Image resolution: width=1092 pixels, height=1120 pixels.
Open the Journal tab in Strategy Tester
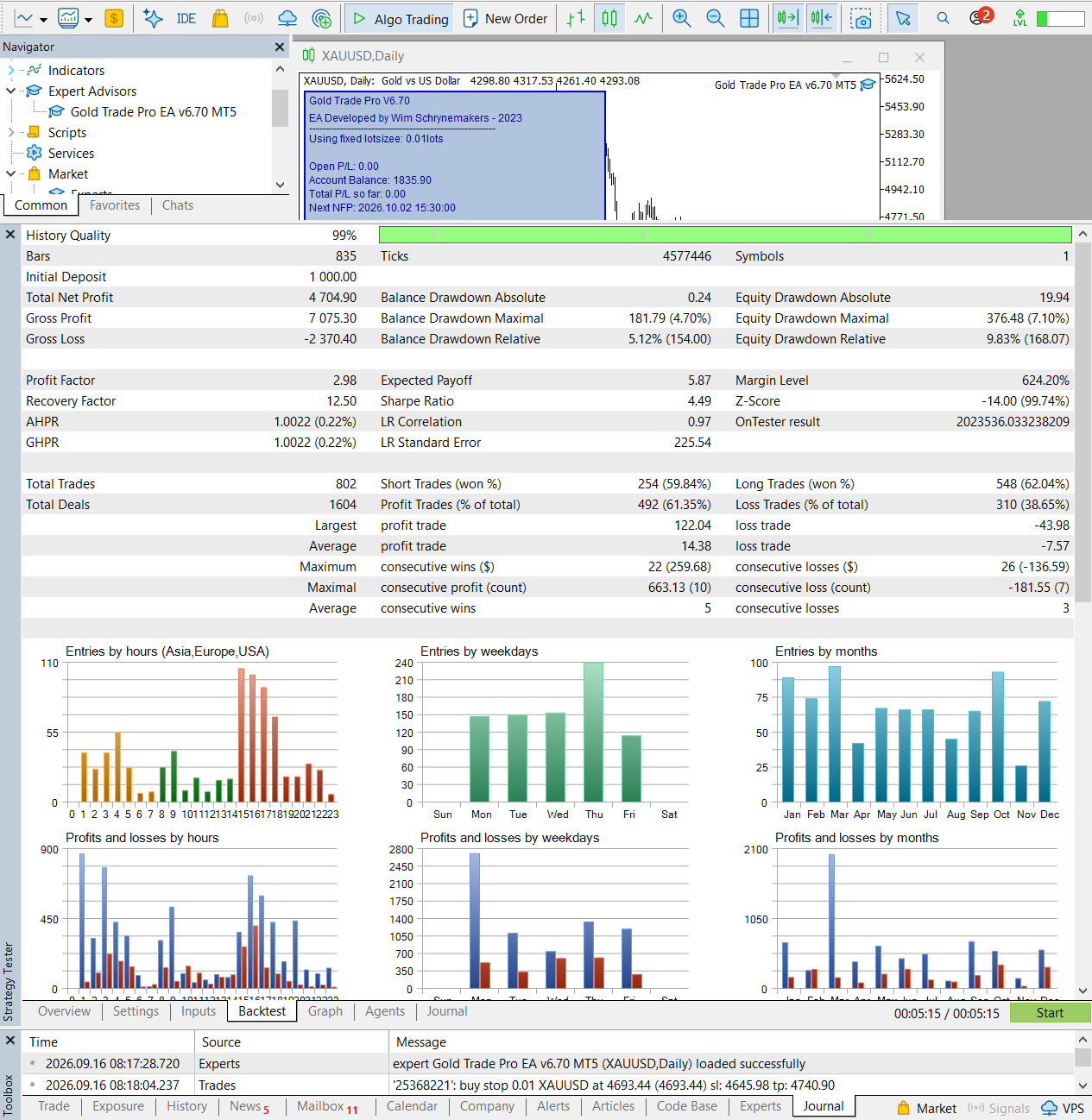[447, 1011]
